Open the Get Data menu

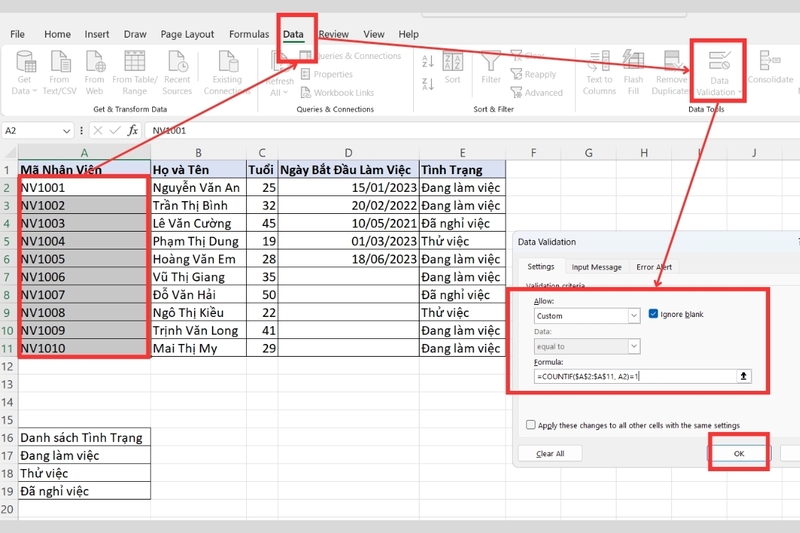24,73
